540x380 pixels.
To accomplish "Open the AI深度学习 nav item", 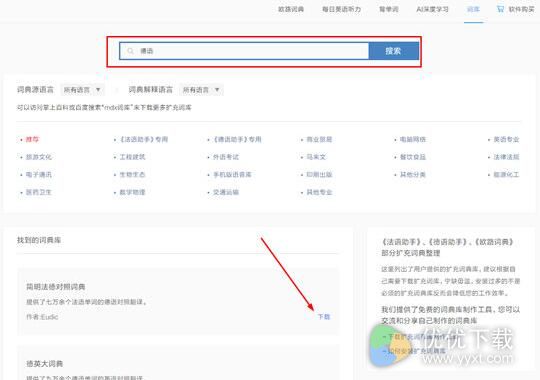I will click(432, 9).
